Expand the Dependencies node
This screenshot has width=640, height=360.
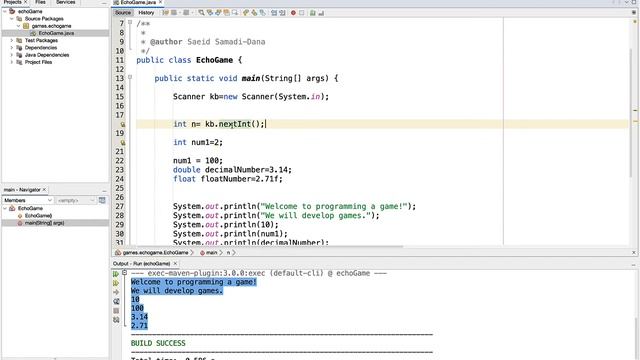tap(12, 48)
